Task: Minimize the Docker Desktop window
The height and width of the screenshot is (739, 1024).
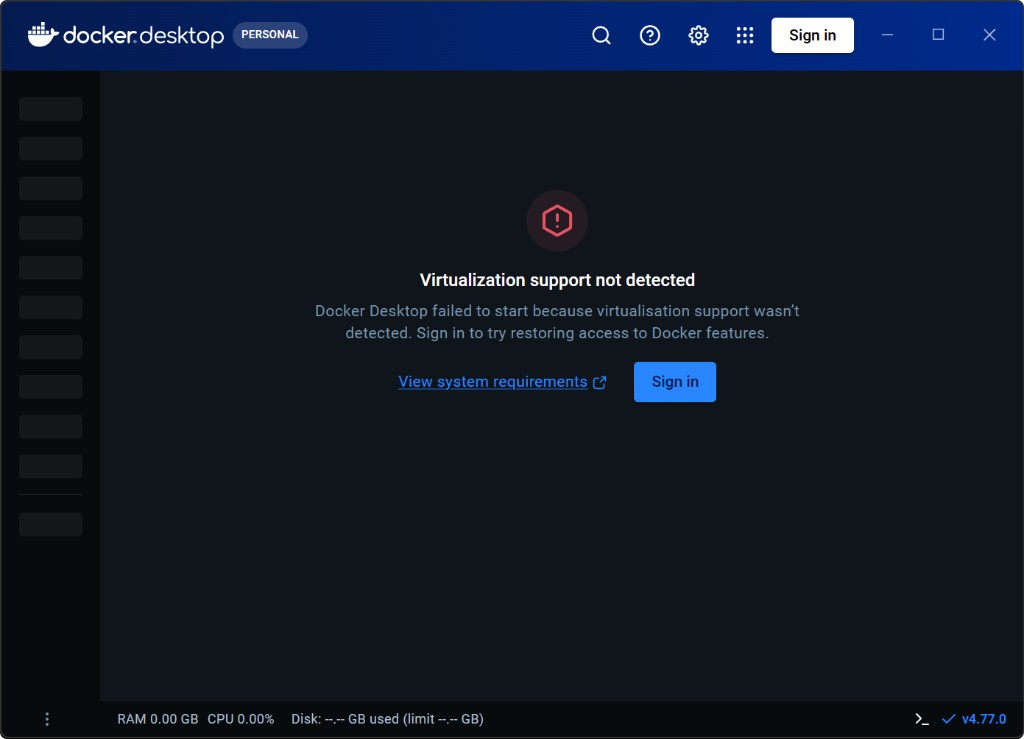Action: 887,35
